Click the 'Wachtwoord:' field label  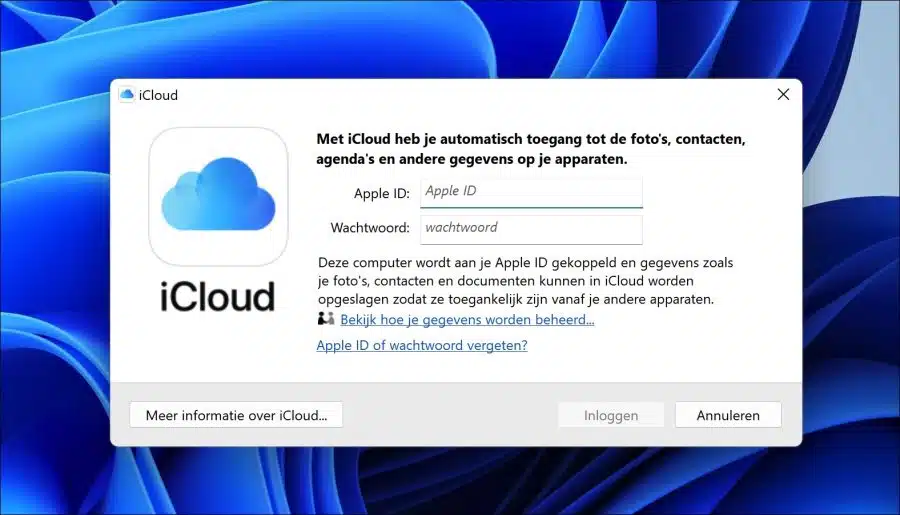pyautogui.click(x=370, y=228)
